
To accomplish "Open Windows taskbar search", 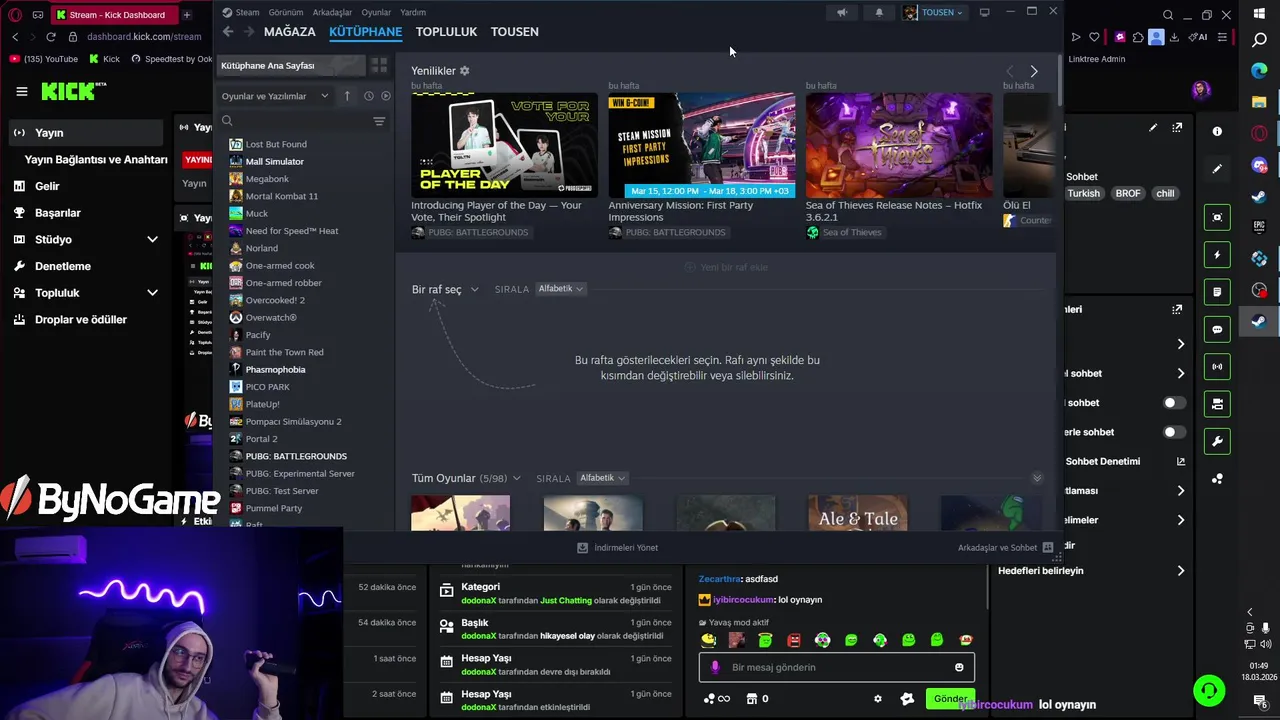I will (x=1259, y=40).
